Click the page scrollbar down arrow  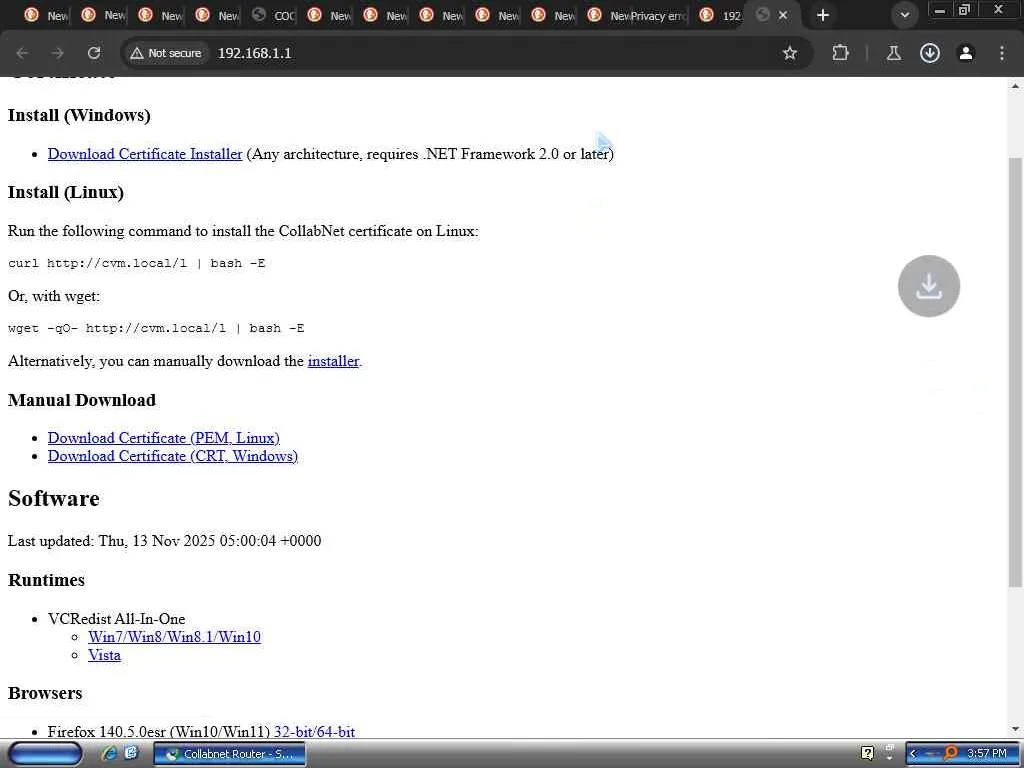tap(1016, 729)
